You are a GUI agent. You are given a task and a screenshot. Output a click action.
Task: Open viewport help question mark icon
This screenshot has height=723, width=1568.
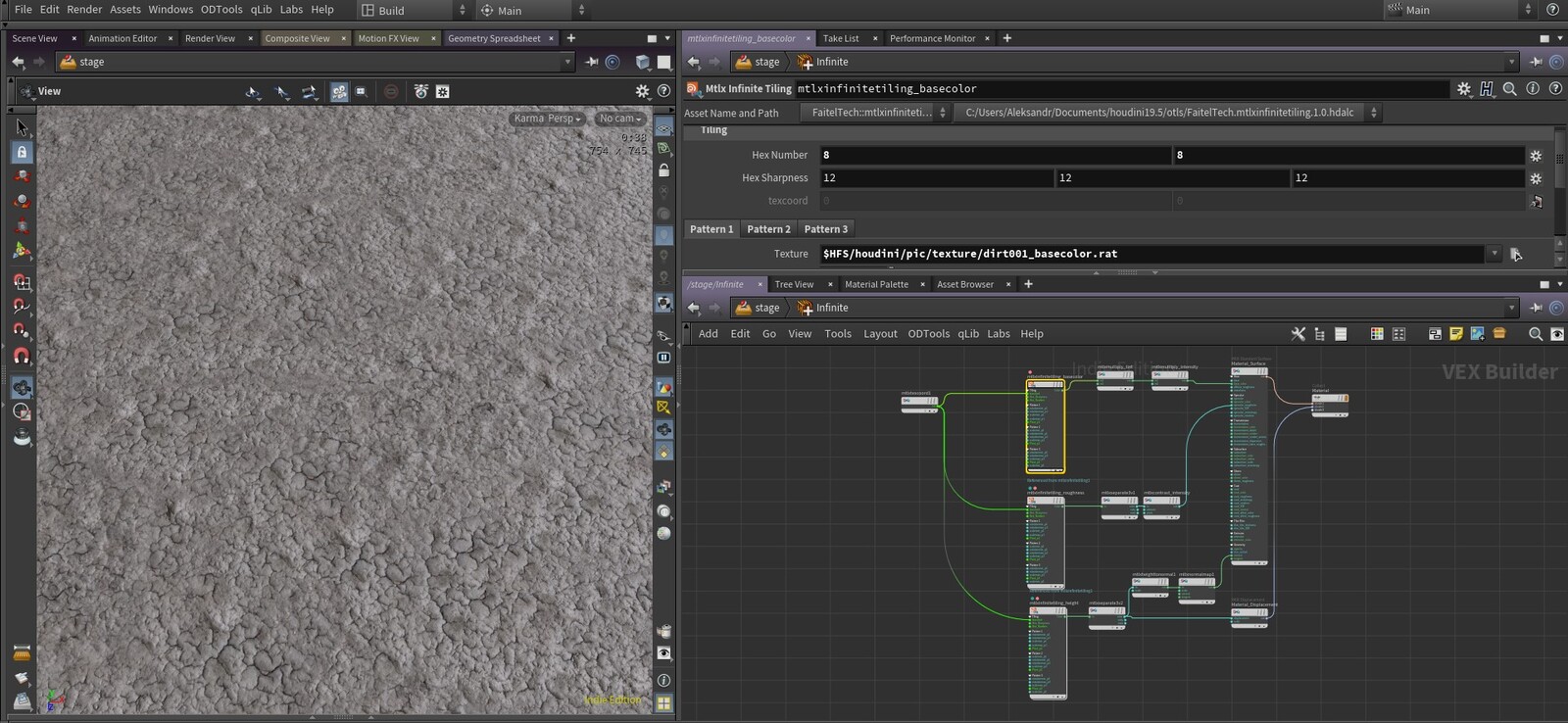(x=663, y=91)
